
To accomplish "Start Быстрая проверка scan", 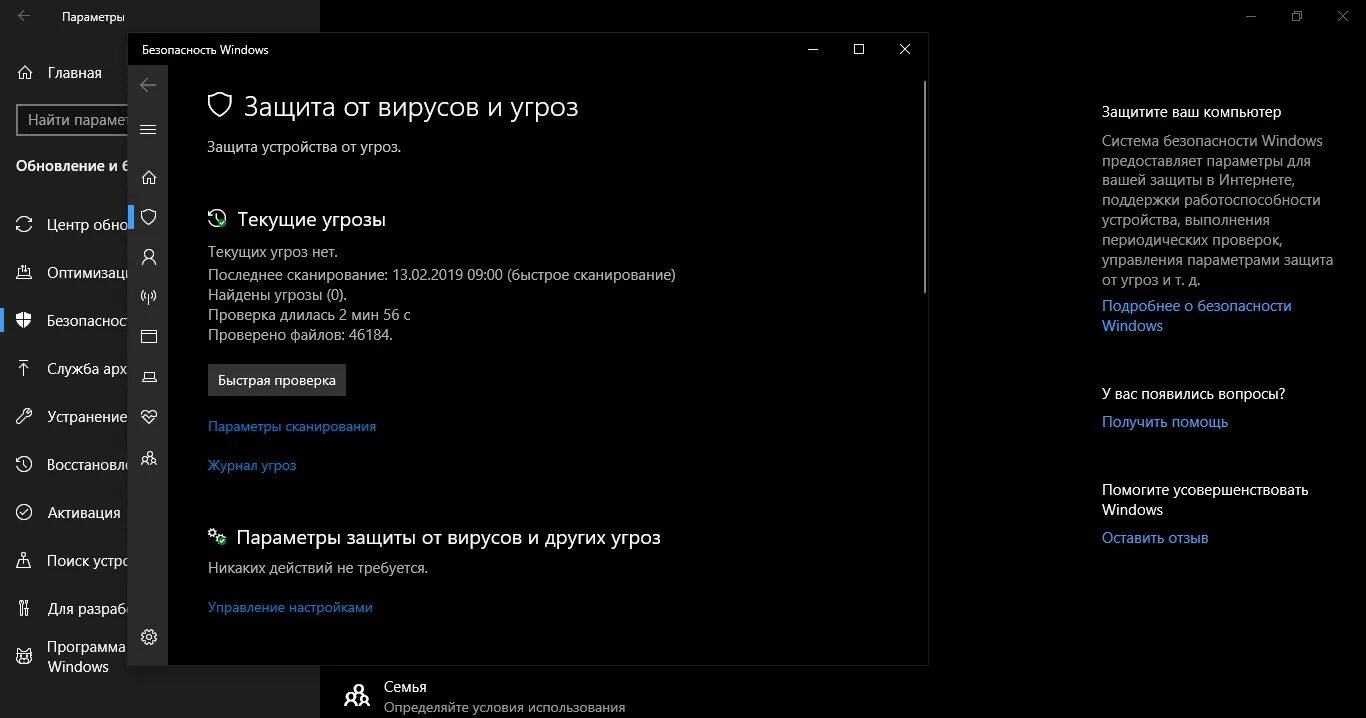I will coord(277,380).
